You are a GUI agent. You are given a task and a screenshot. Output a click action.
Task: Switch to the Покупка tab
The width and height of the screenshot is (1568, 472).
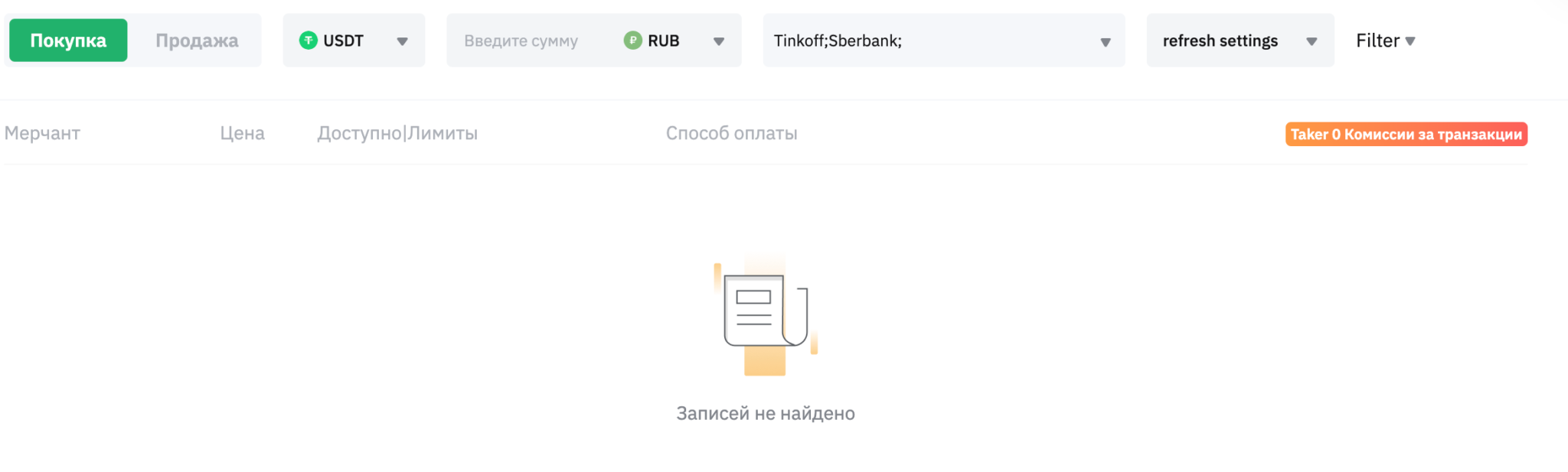coord(67,41)
